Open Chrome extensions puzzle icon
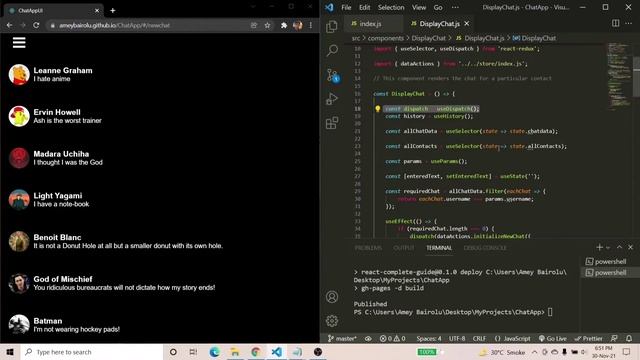The width and height of the screenshot is (640, 360). (x=284, y=25)
